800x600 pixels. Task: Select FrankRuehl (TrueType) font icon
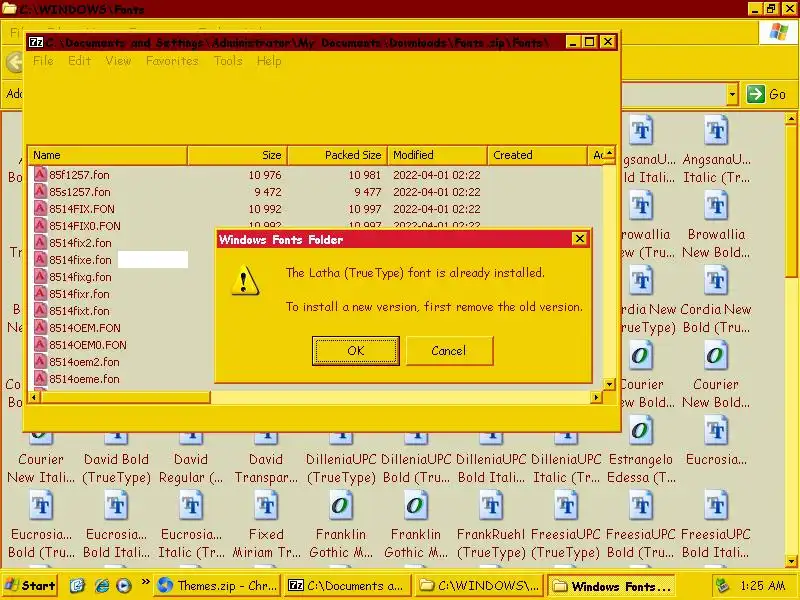[491, 506]
